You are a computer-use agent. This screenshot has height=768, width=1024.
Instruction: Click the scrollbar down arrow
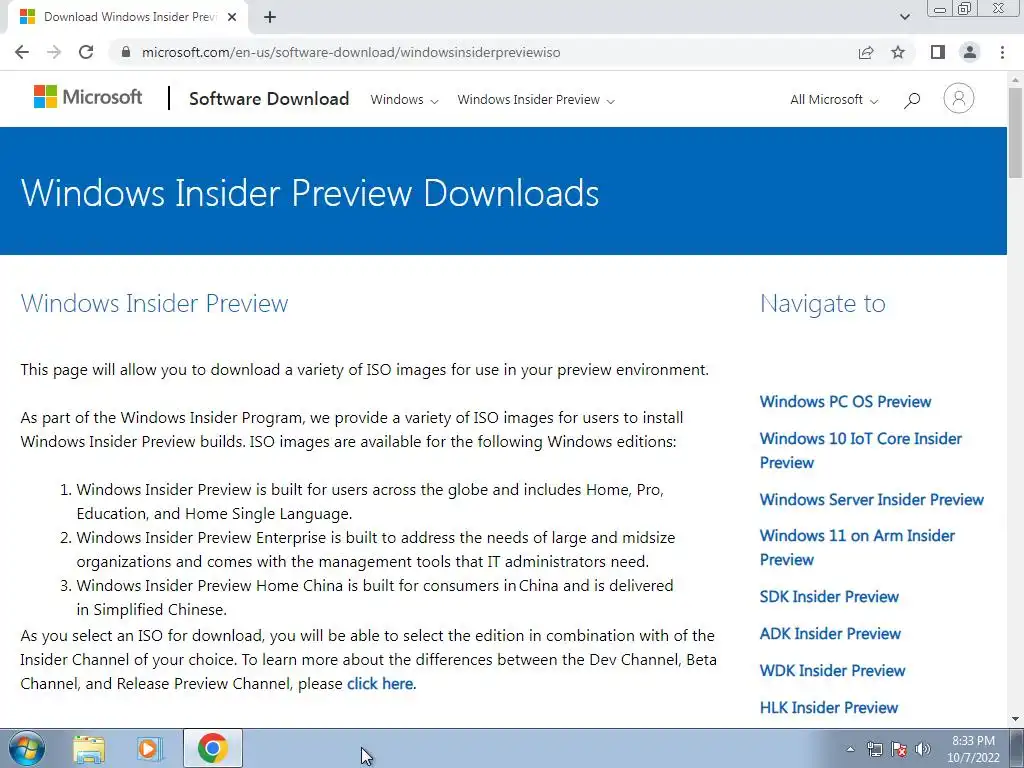pyautogui.click(x=1016, y=719)
